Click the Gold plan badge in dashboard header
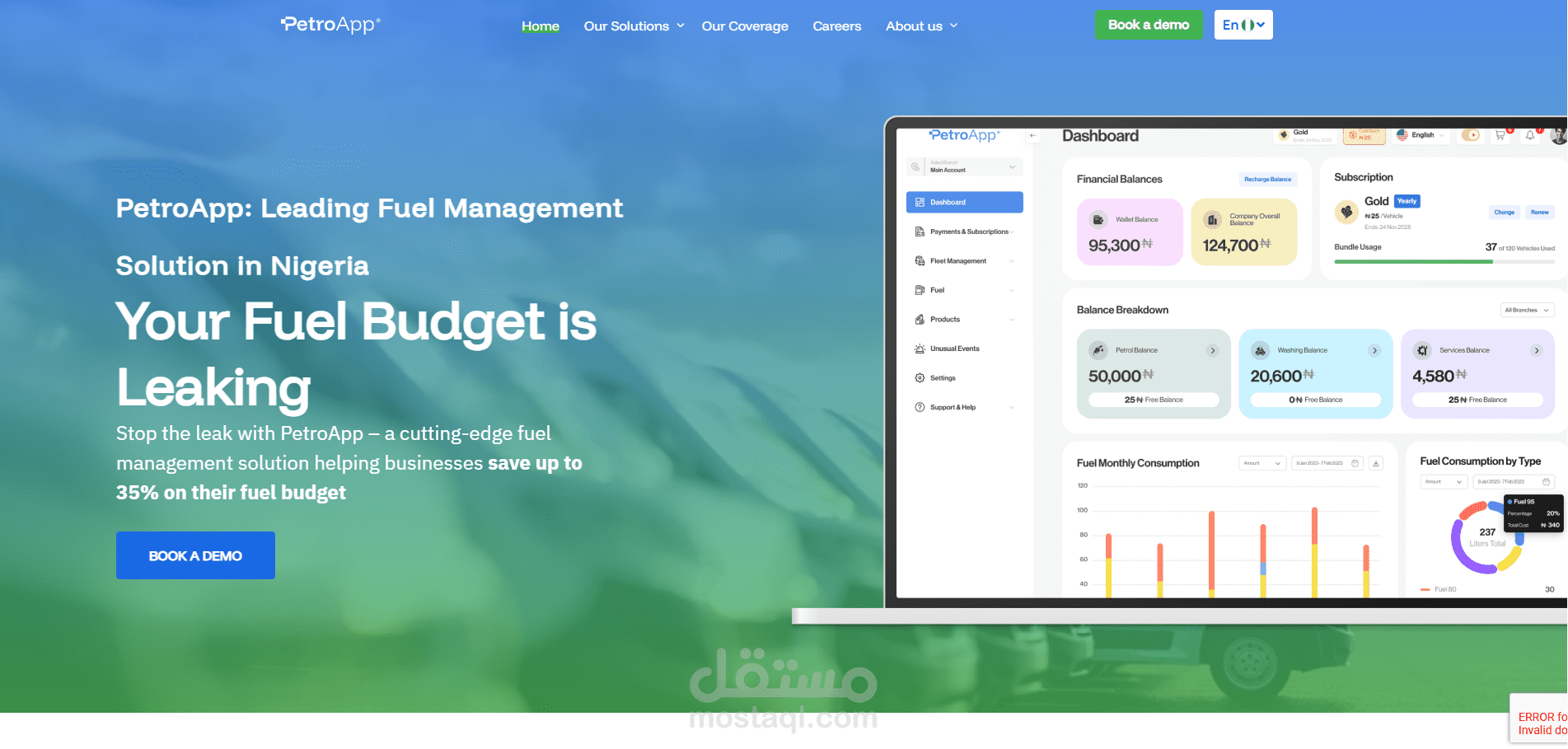Screen dimensions: 1568x749 point(1305,135)
